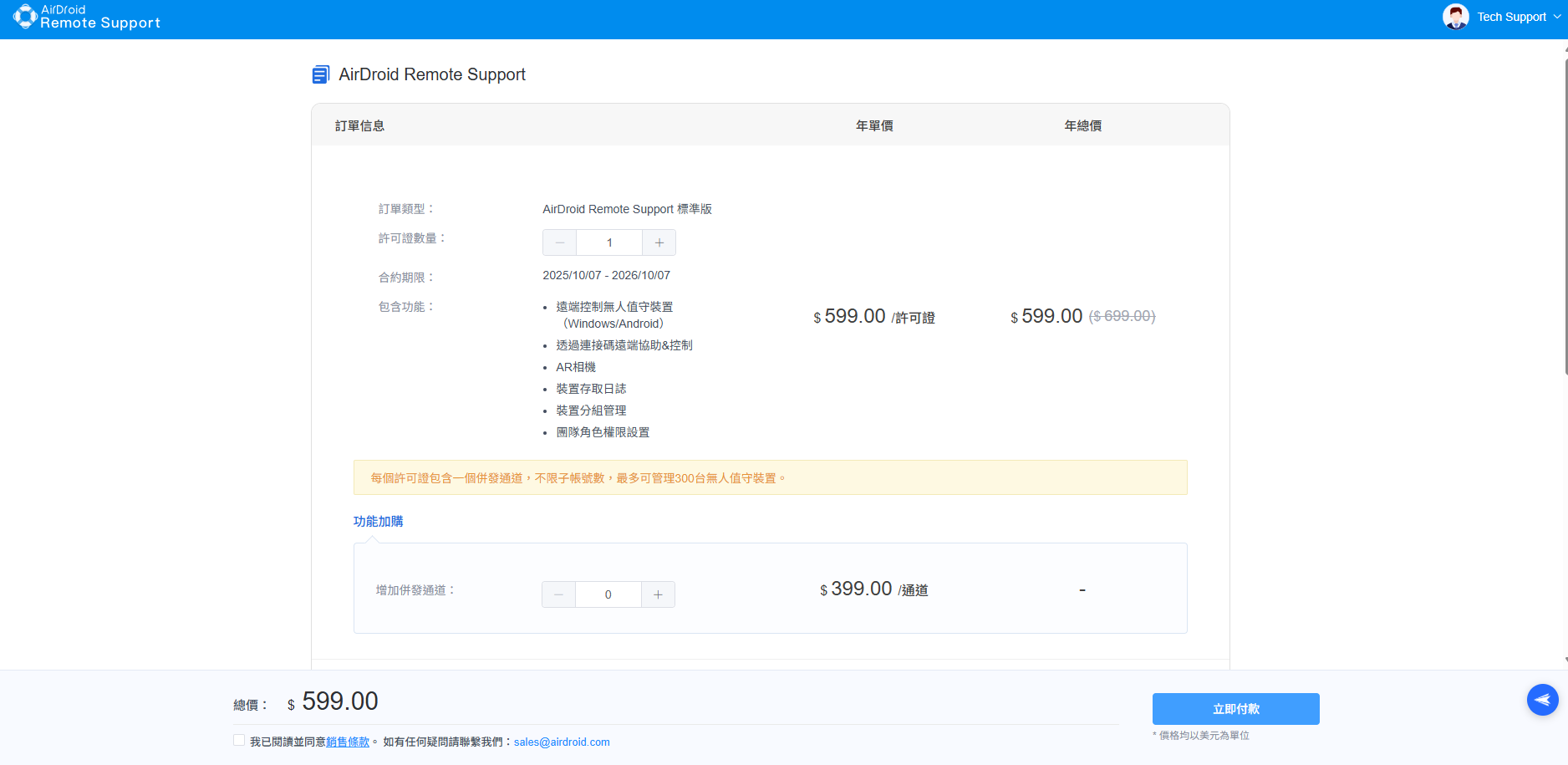The width and height of the screenshot is (1568, 765).
Task: Click the AR相機 feature item
Action: pyautogui.click(x=576, y=367)
